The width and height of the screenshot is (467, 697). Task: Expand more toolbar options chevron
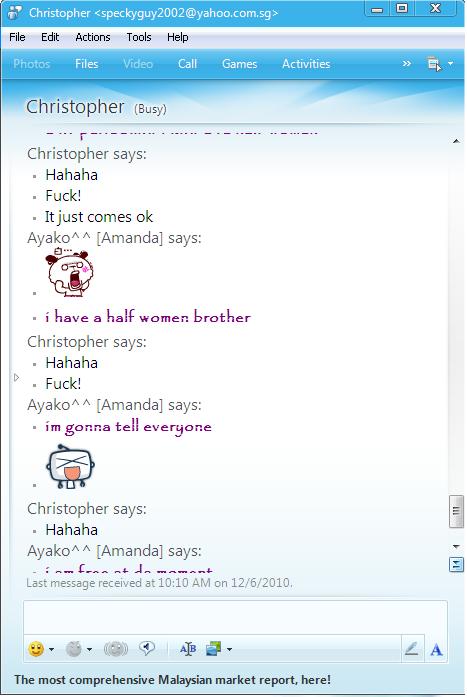(x=407, y=64)
